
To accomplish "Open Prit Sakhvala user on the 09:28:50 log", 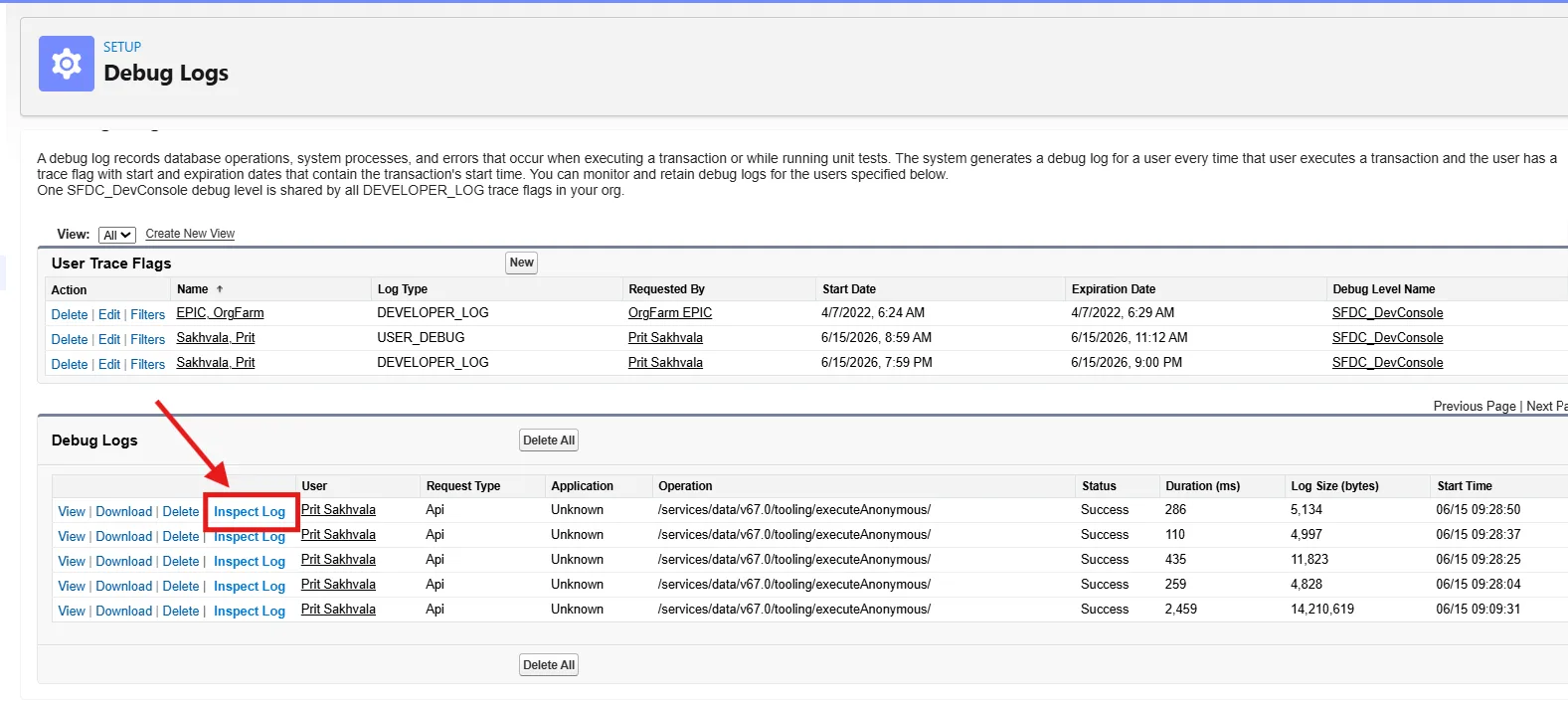I will (x=338, y=509).
